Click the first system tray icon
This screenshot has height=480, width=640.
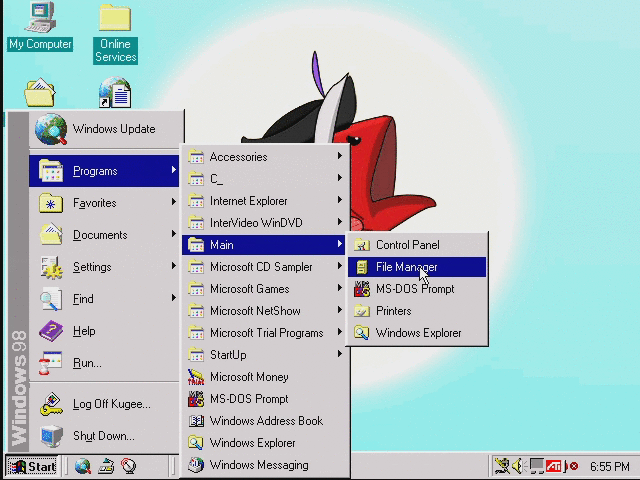(502, 466)
